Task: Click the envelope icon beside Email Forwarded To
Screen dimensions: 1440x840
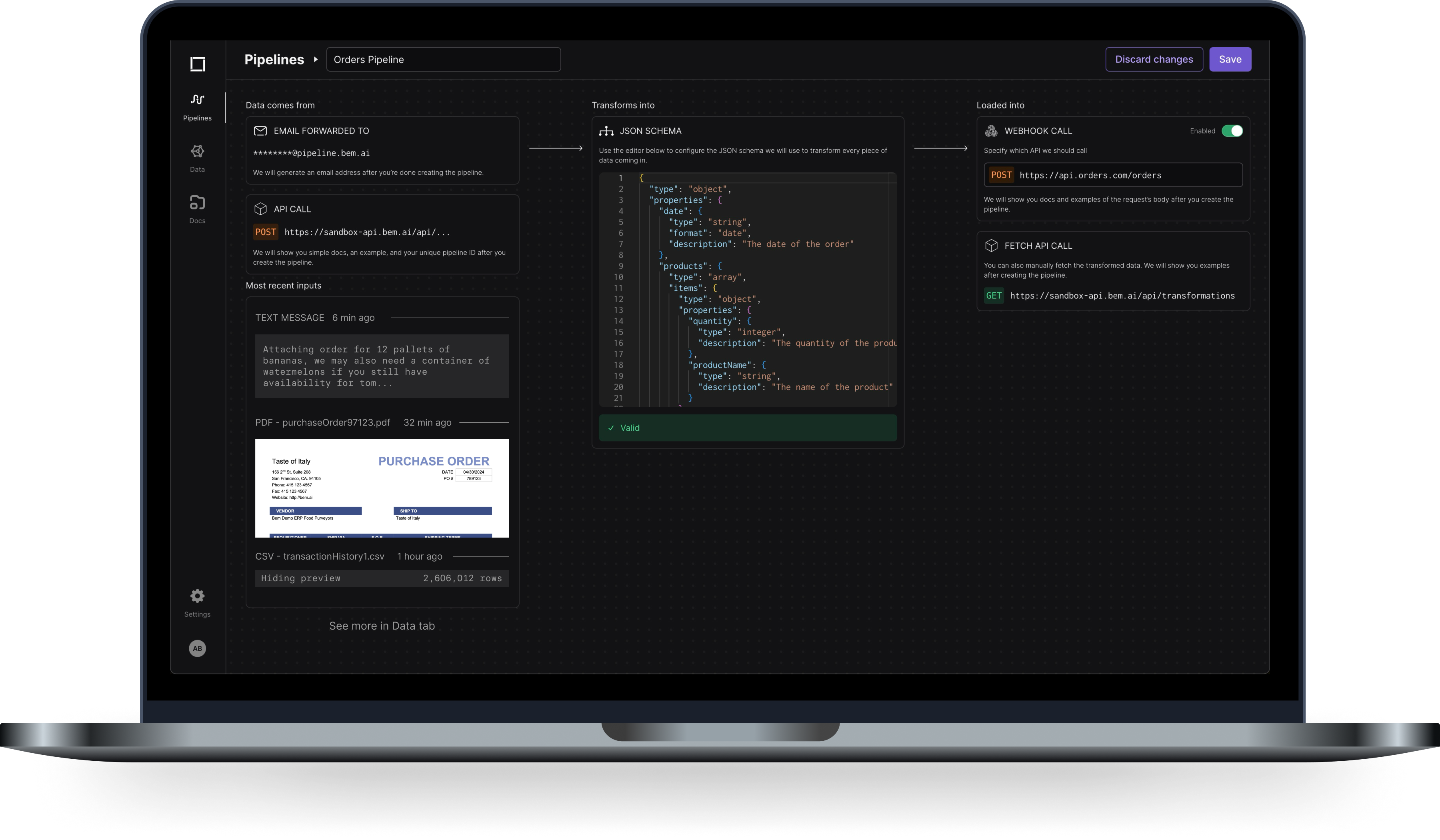Action: pos(260,131)
